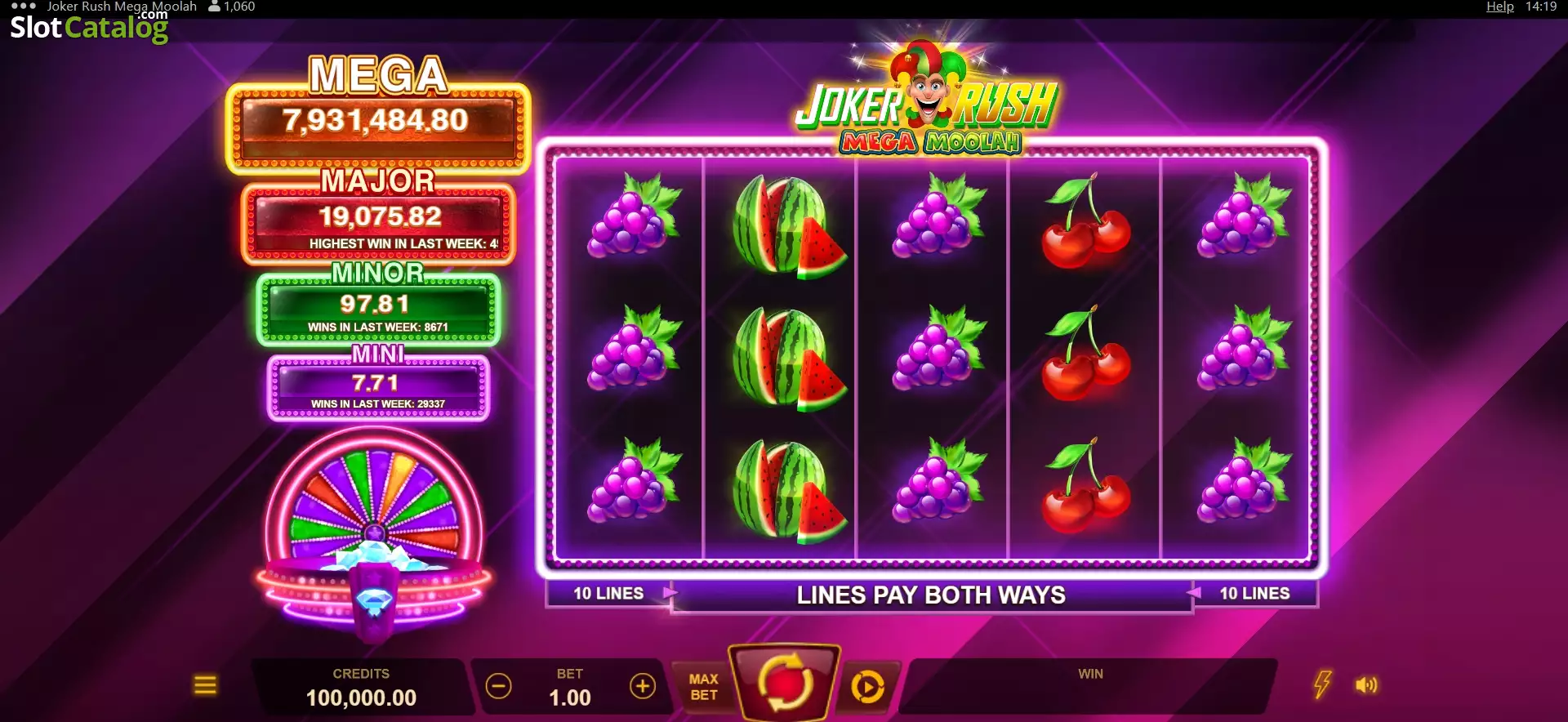1568x722 pixels.
Task: Open autoplay settings icon
Action: coord(867,687)
